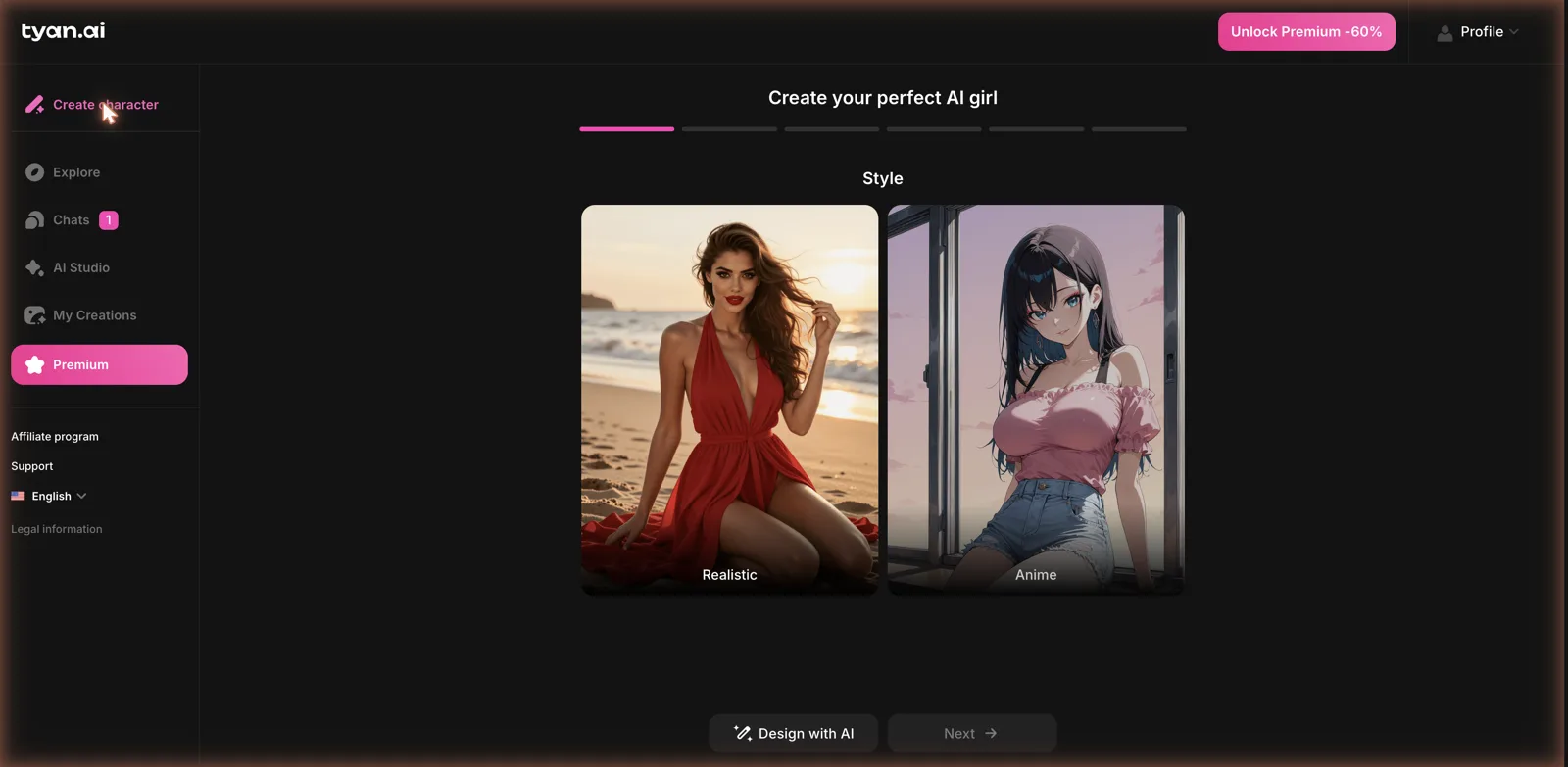
Task: Click the magic wand icon in Design with AI
Action: pos(743,733)
